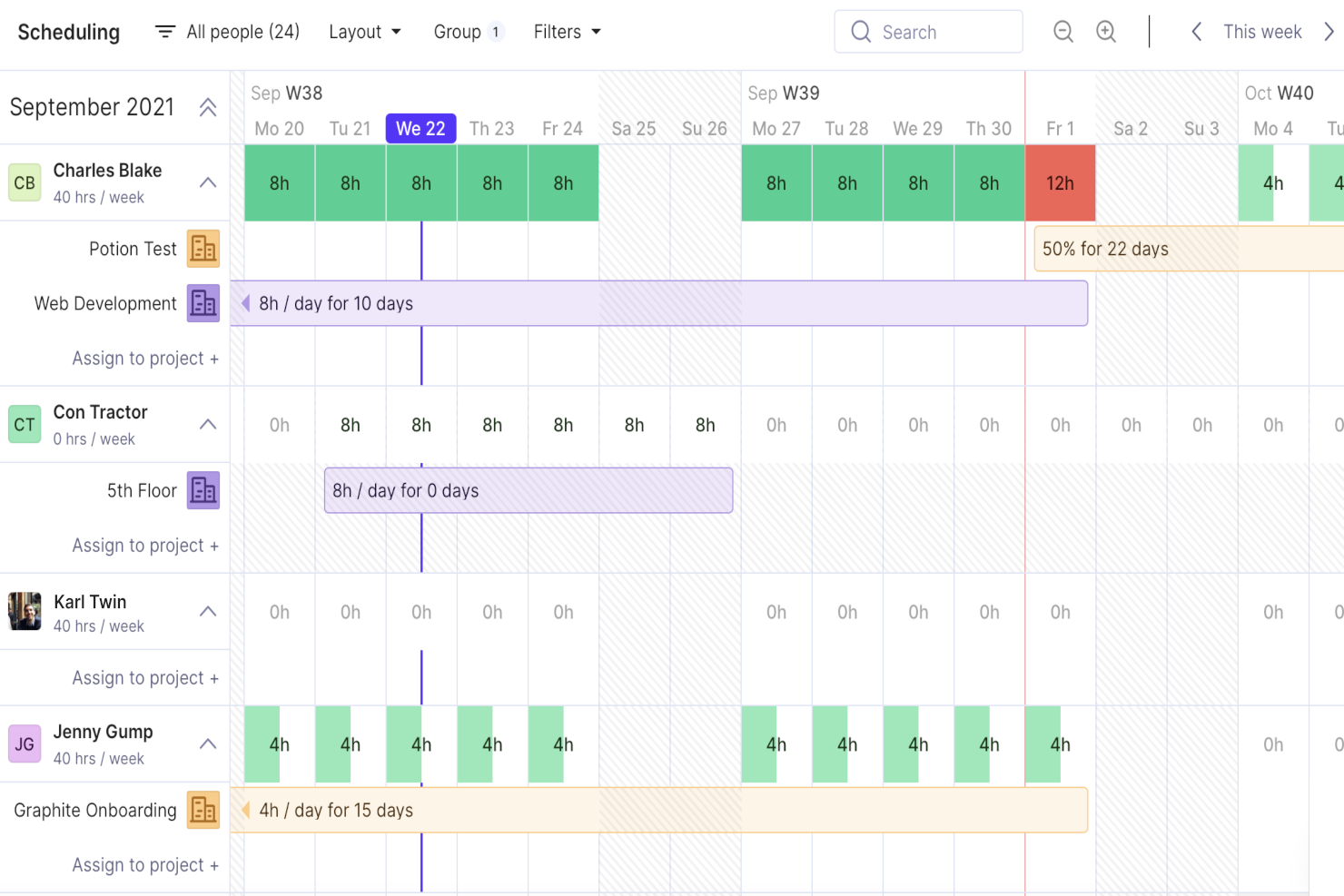Screen dimensions: 1344x896
Task: Select the 5th Floor project icon
Action: pyautogui.click(x=203, y=490)
